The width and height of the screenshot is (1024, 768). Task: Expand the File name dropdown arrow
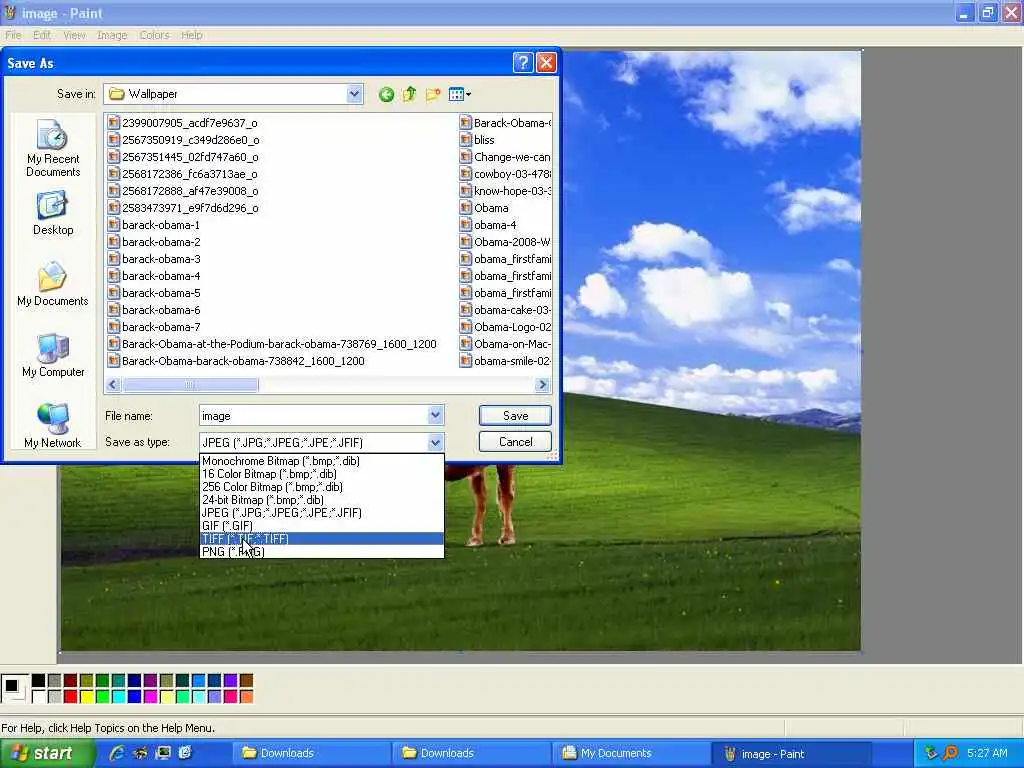(x=436, y=415)
